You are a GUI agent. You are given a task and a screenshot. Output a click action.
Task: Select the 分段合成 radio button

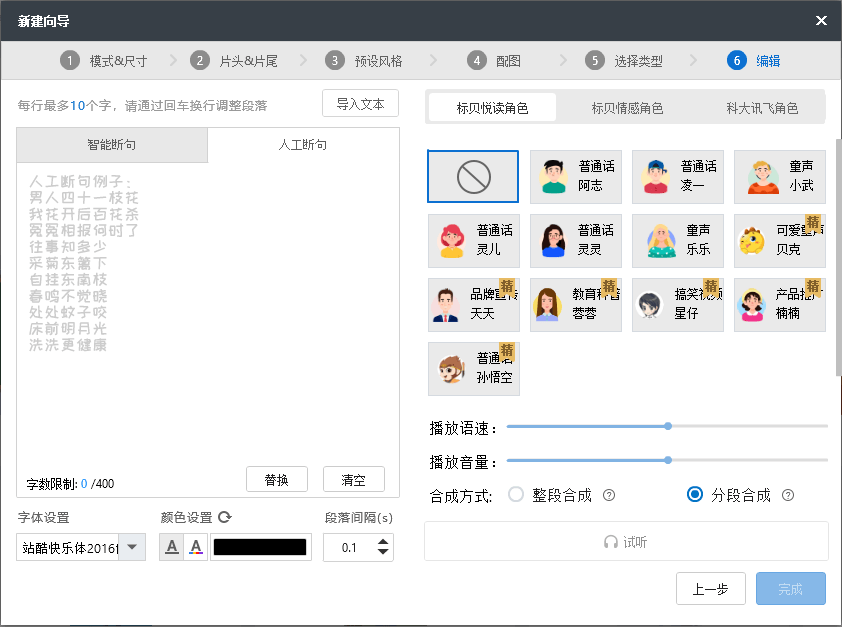point(695,494)
